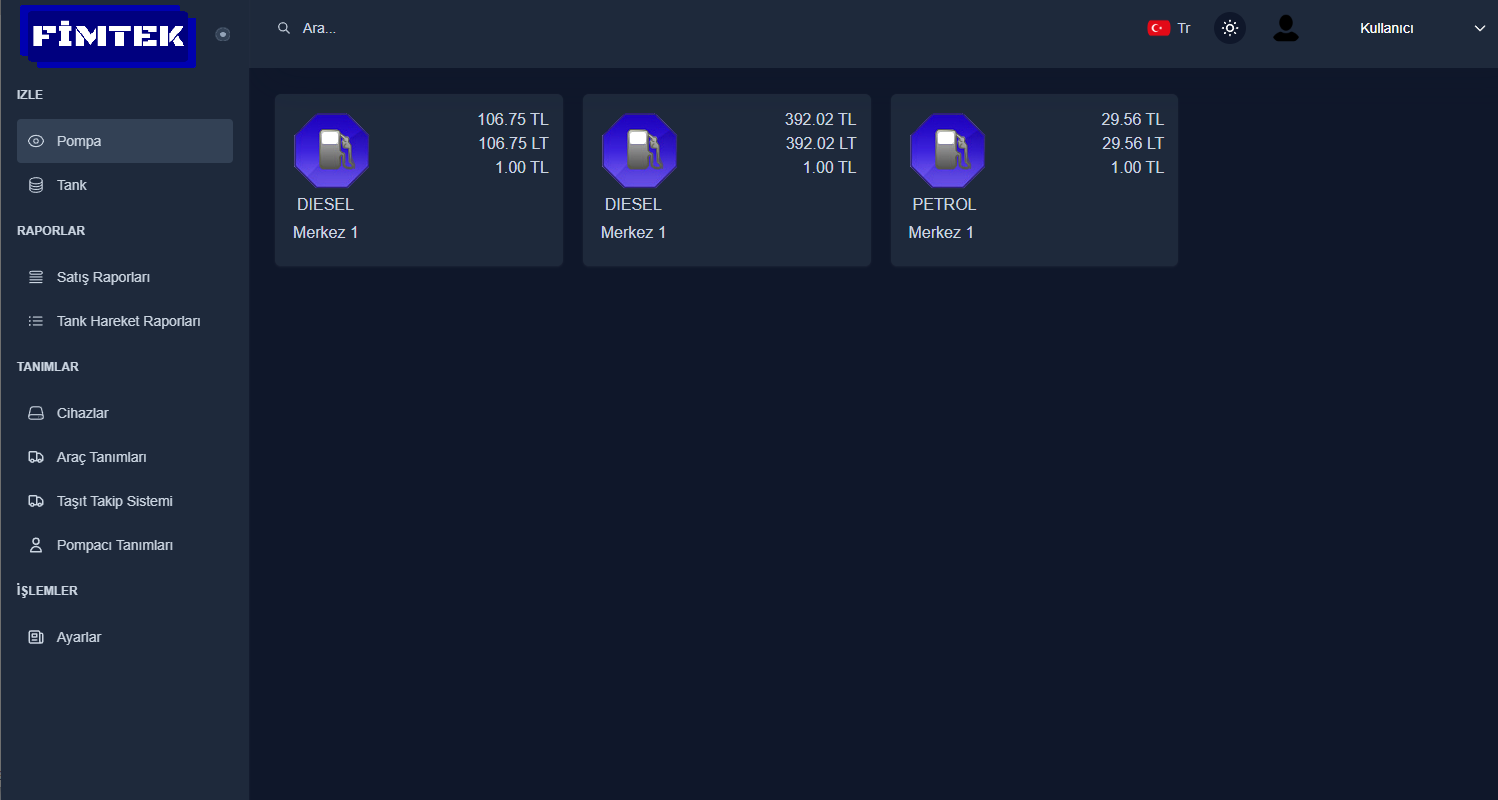Screen dimensions: 1498x800
Task: Go to Tank Hareket Raporları
Action: pyautogui.click(x=128, y=321)
